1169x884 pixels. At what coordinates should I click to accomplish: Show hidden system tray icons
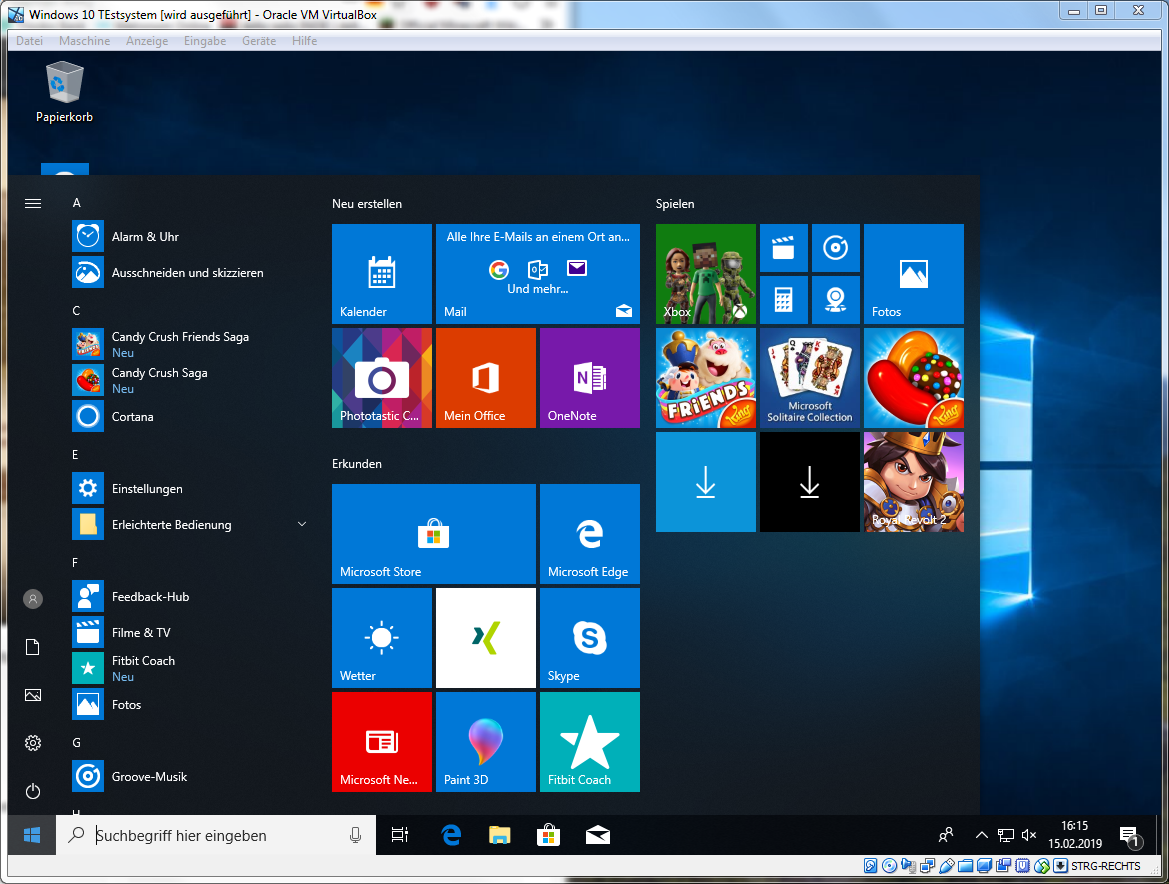point(981,835)
